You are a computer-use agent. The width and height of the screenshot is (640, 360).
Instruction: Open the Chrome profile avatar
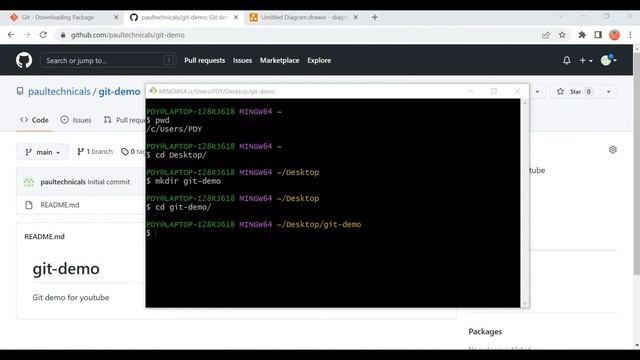[614, 35]
